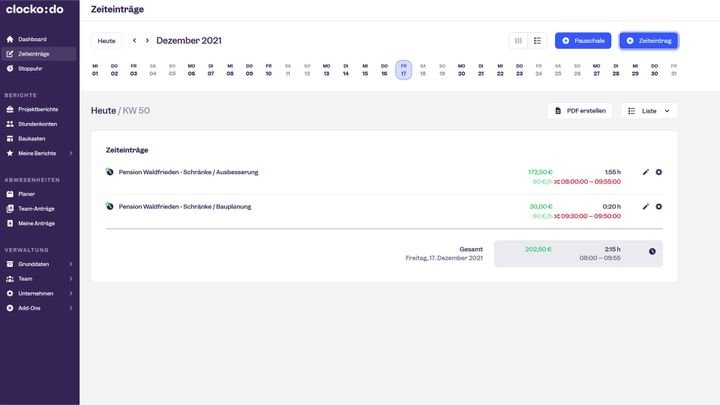Viewport: 720px width, 405px height.
Task: Switch to list view toggle in header
Action: [x=537, y=41]
